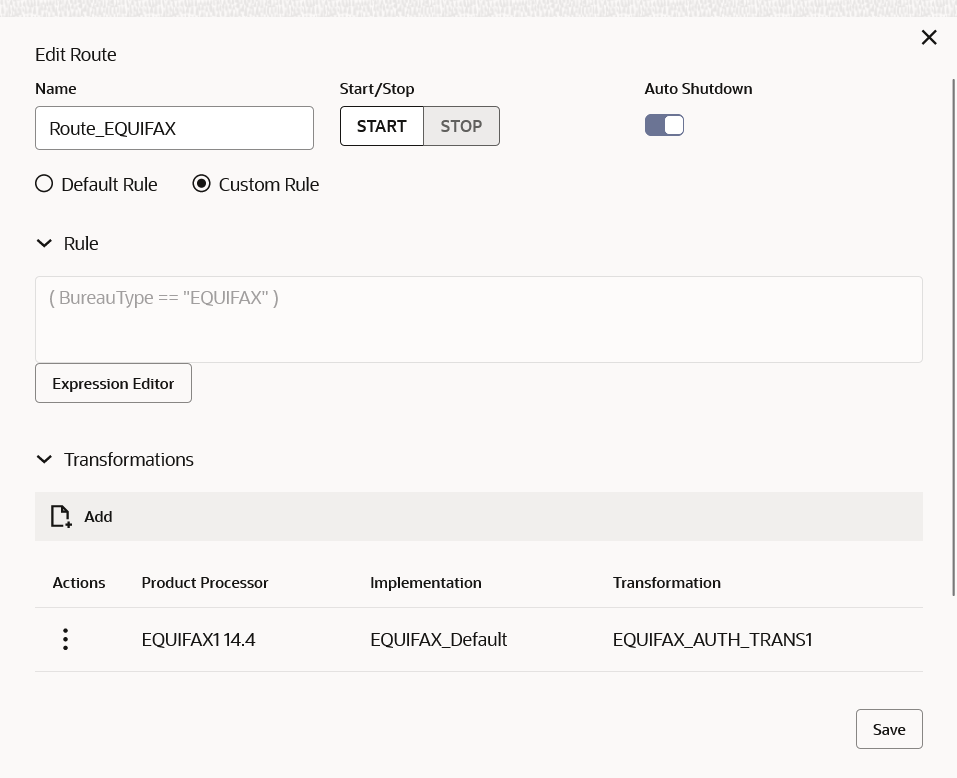Click the Edit Route title text
Viewport: 957px width, 778px height.
point(76,55)
